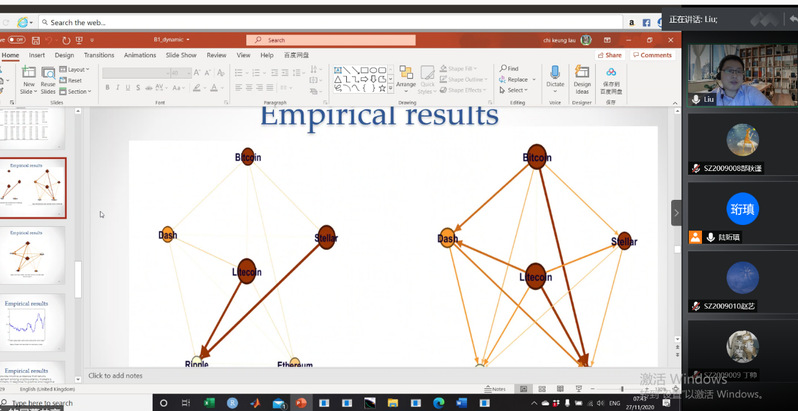Switch to the Slide Show tab
798x411 pixels.
(x=181, y=55)
